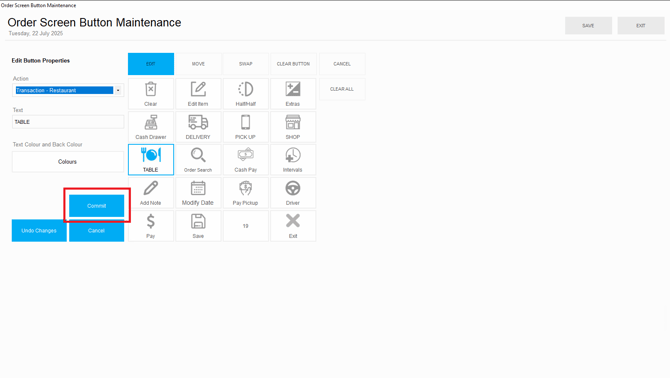Click the Cash Drawer register icon

click(151, 127)
